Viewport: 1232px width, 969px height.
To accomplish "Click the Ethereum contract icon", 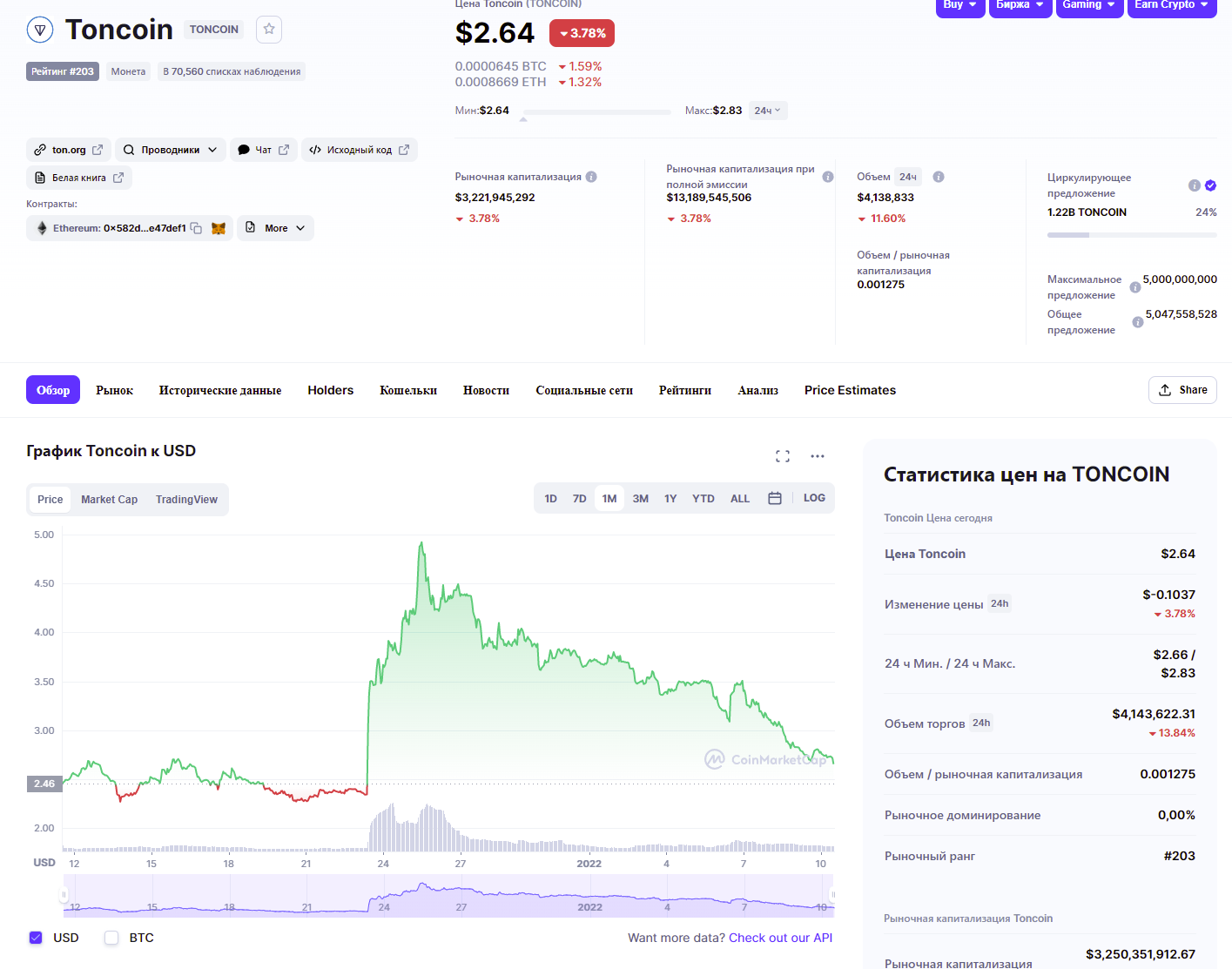I will pos(42,228).
